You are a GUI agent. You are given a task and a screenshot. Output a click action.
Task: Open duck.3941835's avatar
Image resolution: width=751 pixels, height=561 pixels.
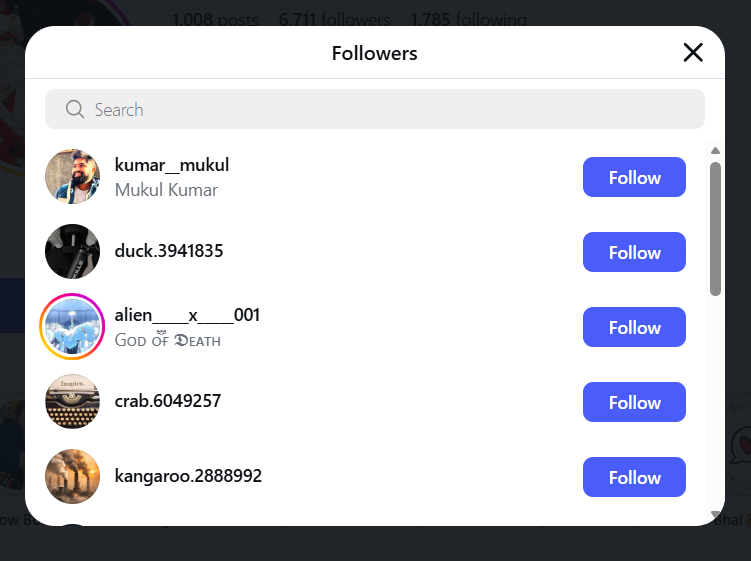[x=73, y=252]
